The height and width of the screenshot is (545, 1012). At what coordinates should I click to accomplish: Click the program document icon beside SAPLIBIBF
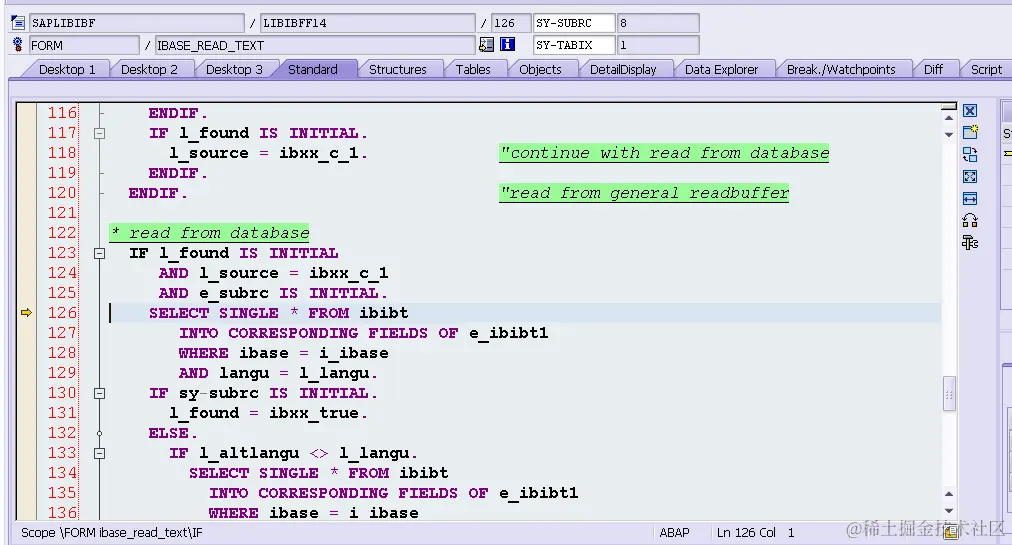tap(18, 23)
